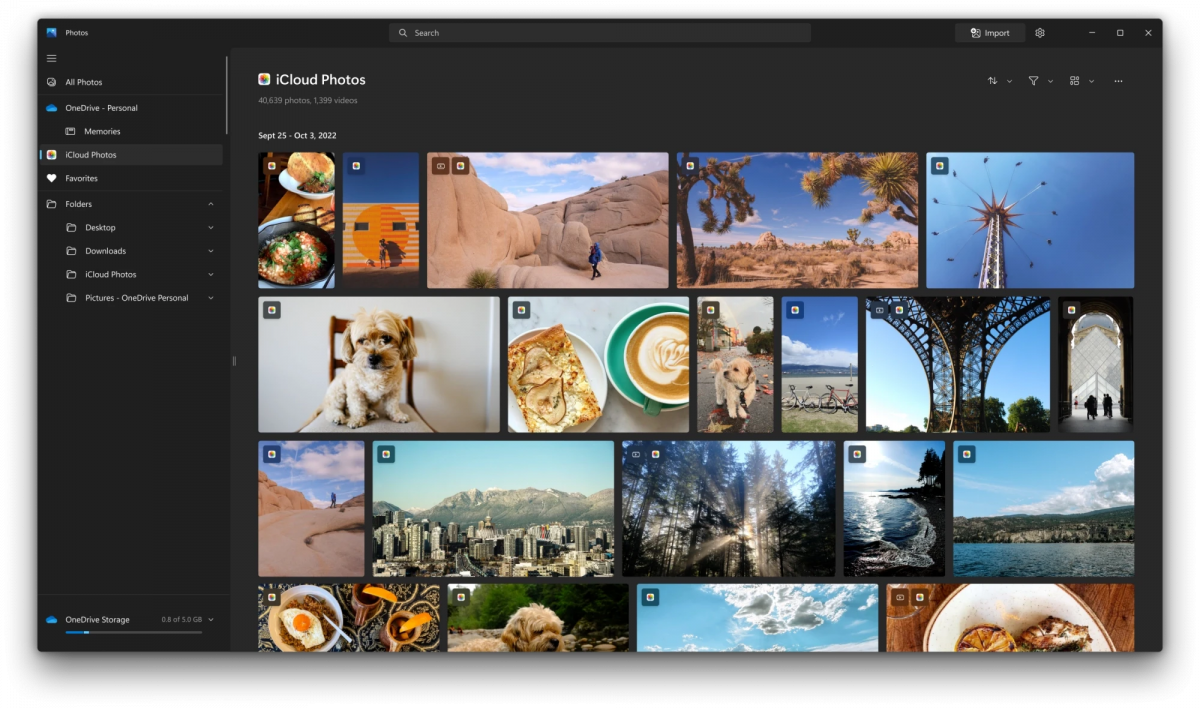The image size is (1200, 708).
Task: Open the filter dropdown arrow
Action: 1051,81
